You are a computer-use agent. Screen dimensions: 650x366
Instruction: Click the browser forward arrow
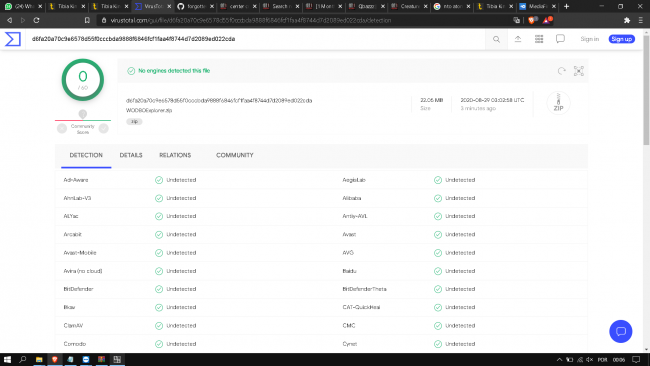click(23, 20)
